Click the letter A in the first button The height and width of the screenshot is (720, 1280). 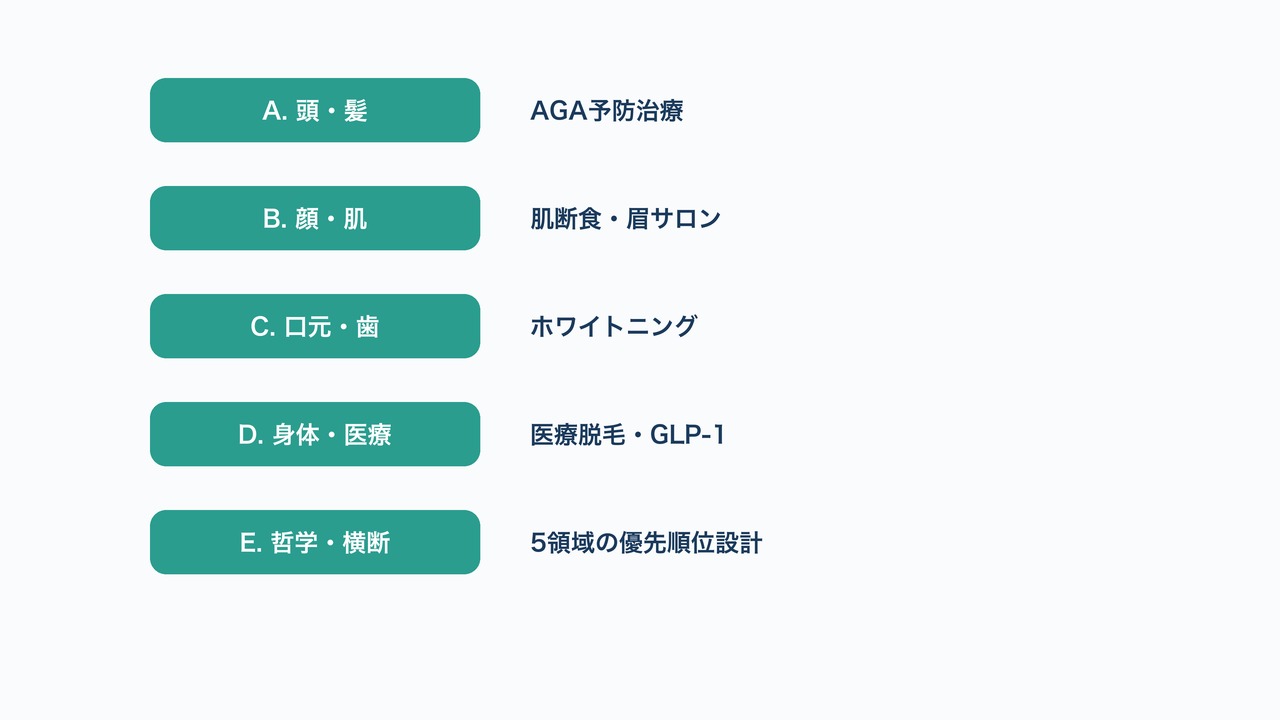click(x=272, y=111)
